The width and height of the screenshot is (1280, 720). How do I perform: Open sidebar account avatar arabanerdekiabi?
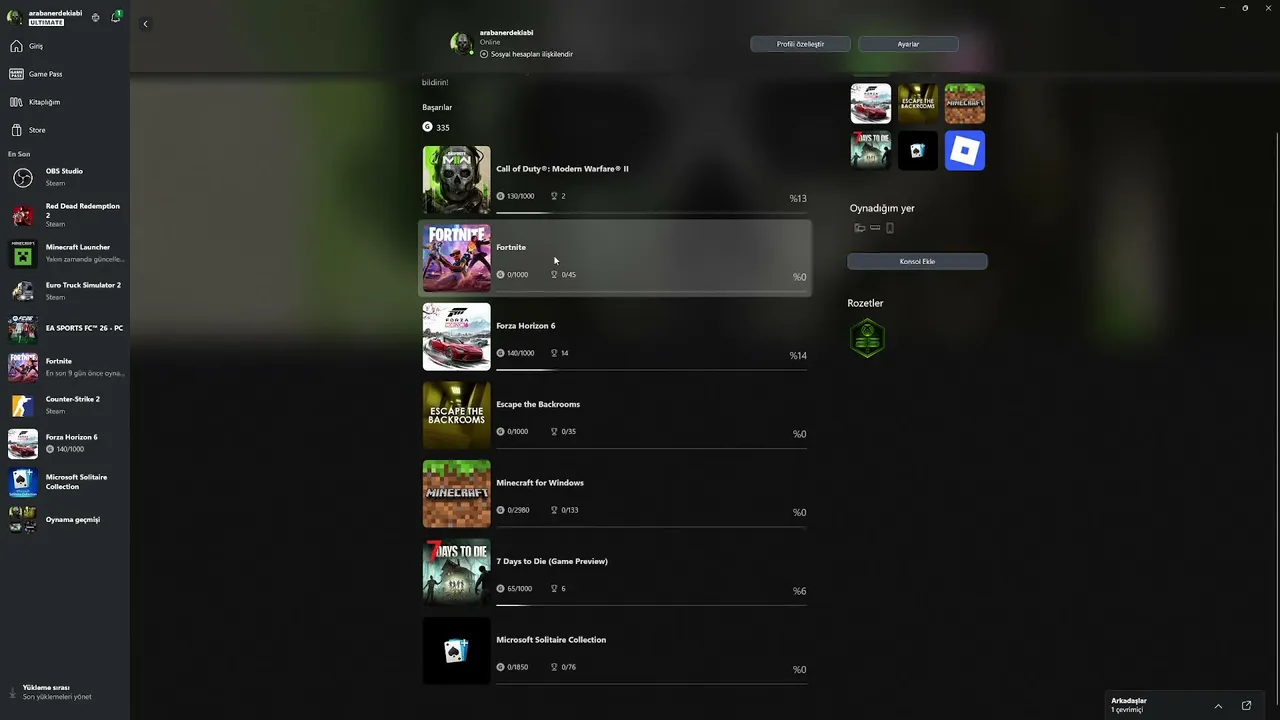pos(14,17)
